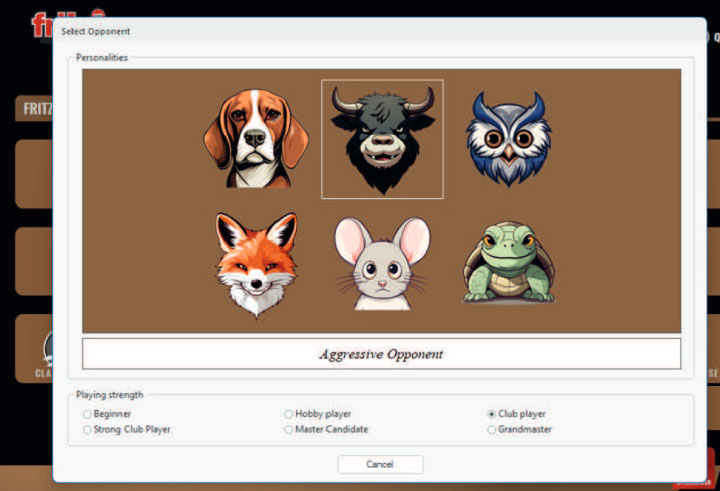Enable the Strong Club Player option
720x491 pixels.
coord(88,430)
